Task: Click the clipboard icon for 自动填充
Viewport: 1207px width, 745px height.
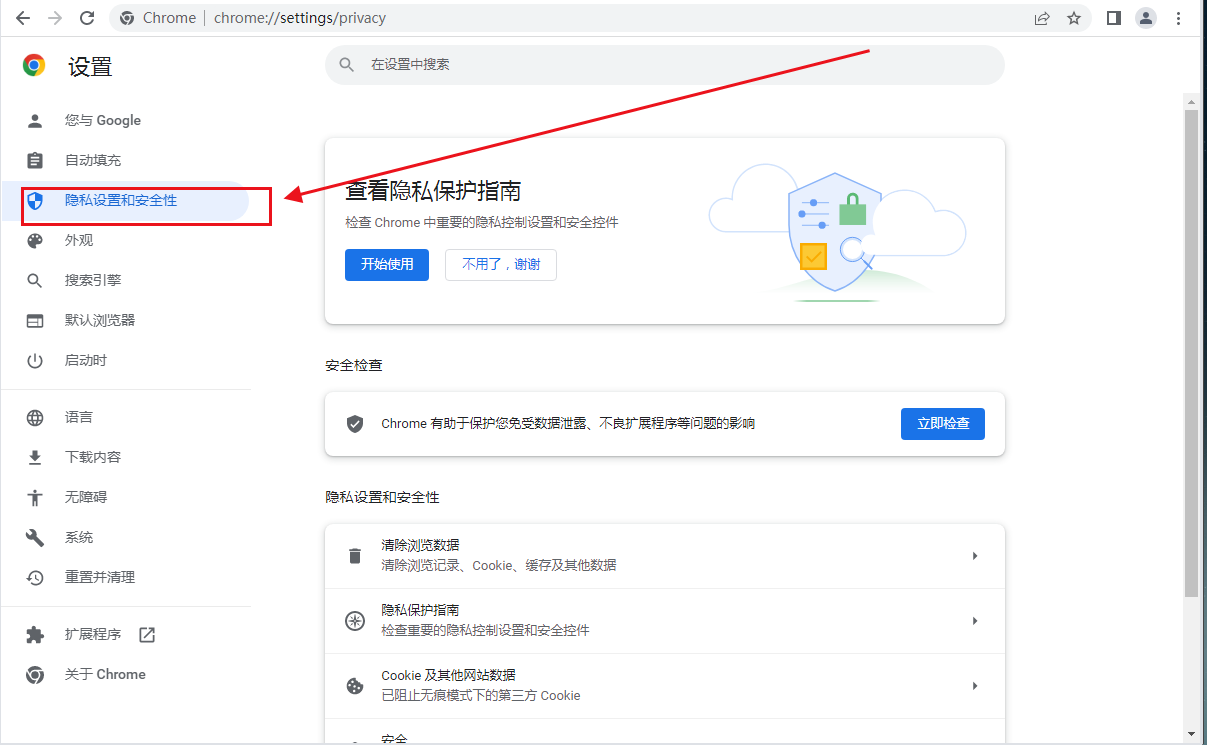Action: [35, 161]
